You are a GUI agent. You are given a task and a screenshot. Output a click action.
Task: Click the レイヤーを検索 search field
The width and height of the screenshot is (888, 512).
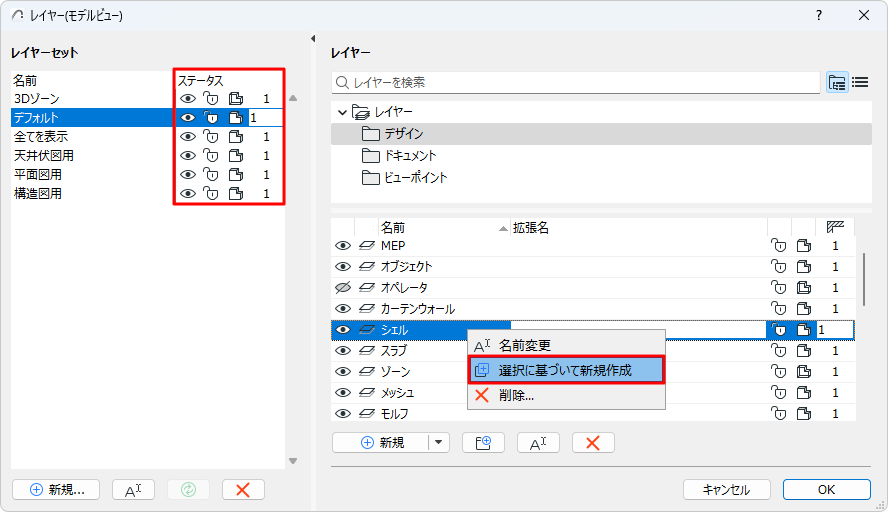pyautogui.click(x=576, y=83)
